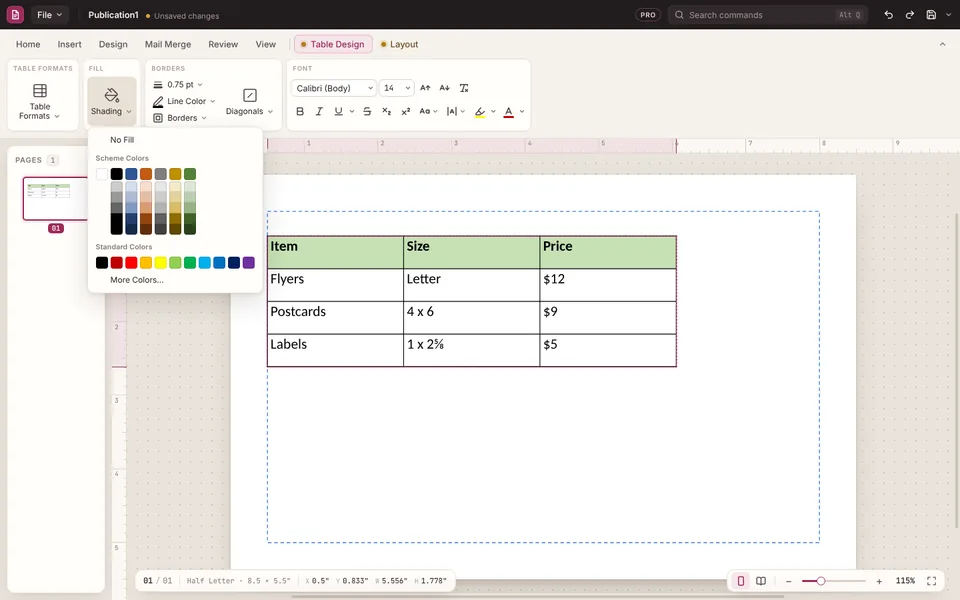Click the zoom slider handle

[821, 581]
